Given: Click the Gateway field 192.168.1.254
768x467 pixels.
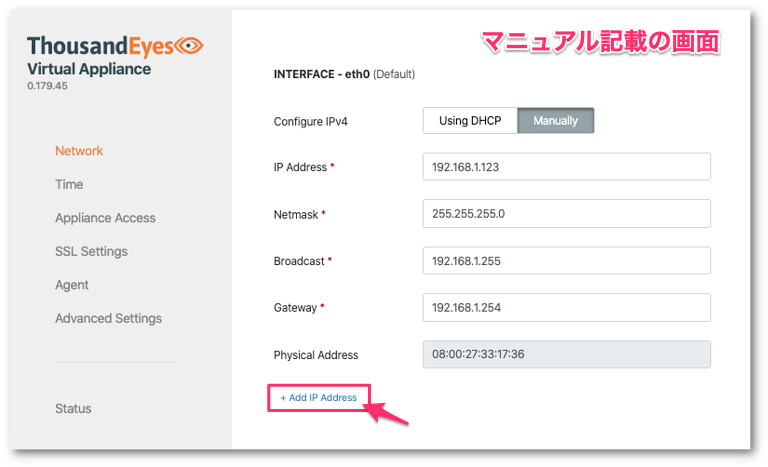Looking at the screenshot, I should coord(567,307).
